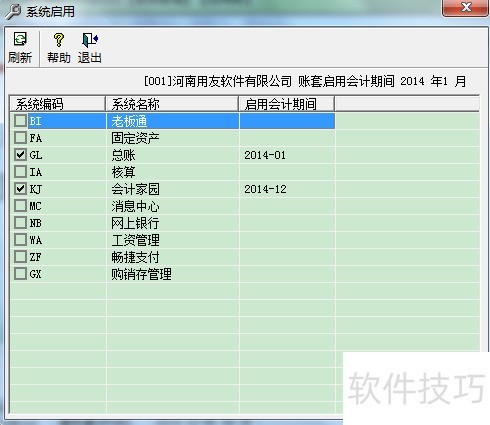
Task: Click the 退出 exit door icon
Action: click(x=90, y=40)
